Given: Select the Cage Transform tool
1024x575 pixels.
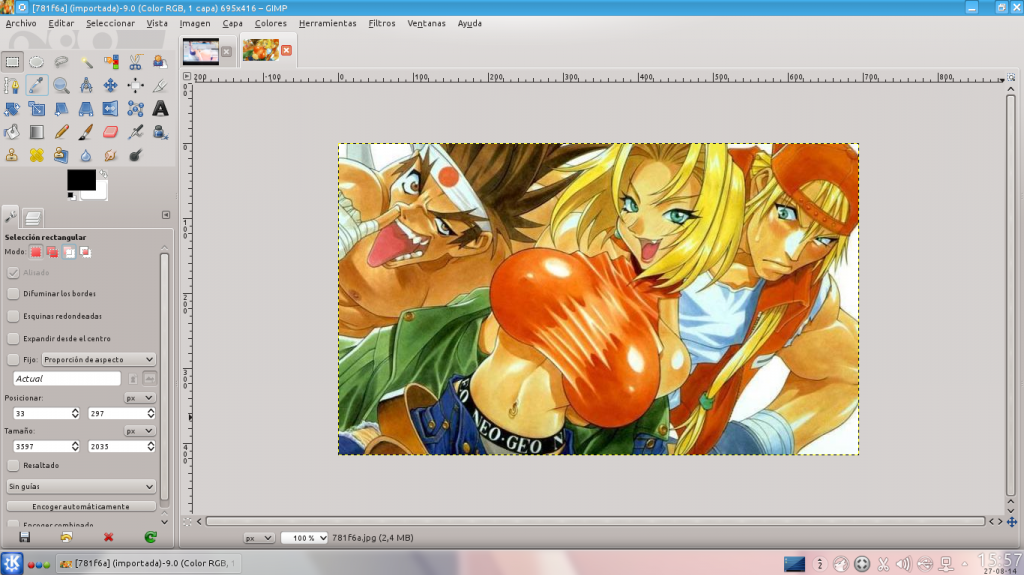Looking at the screenshot, I should (x=135, y=109).
